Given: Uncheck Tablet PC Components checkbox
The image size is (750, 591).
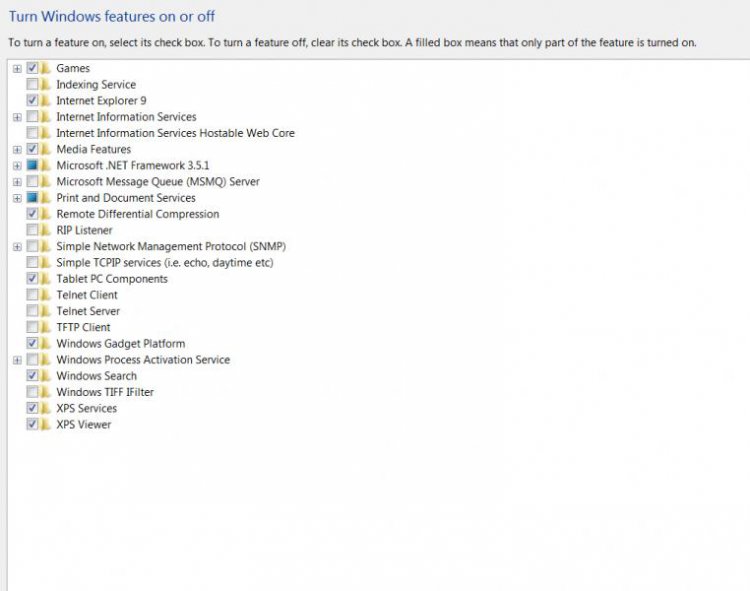Looking at the screenshot, I should coord(32,279).
